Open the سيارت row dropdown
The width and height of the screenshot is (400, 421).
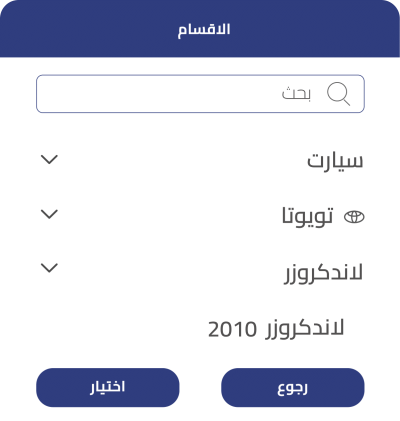pyautogui.click(x=201, y=161)
